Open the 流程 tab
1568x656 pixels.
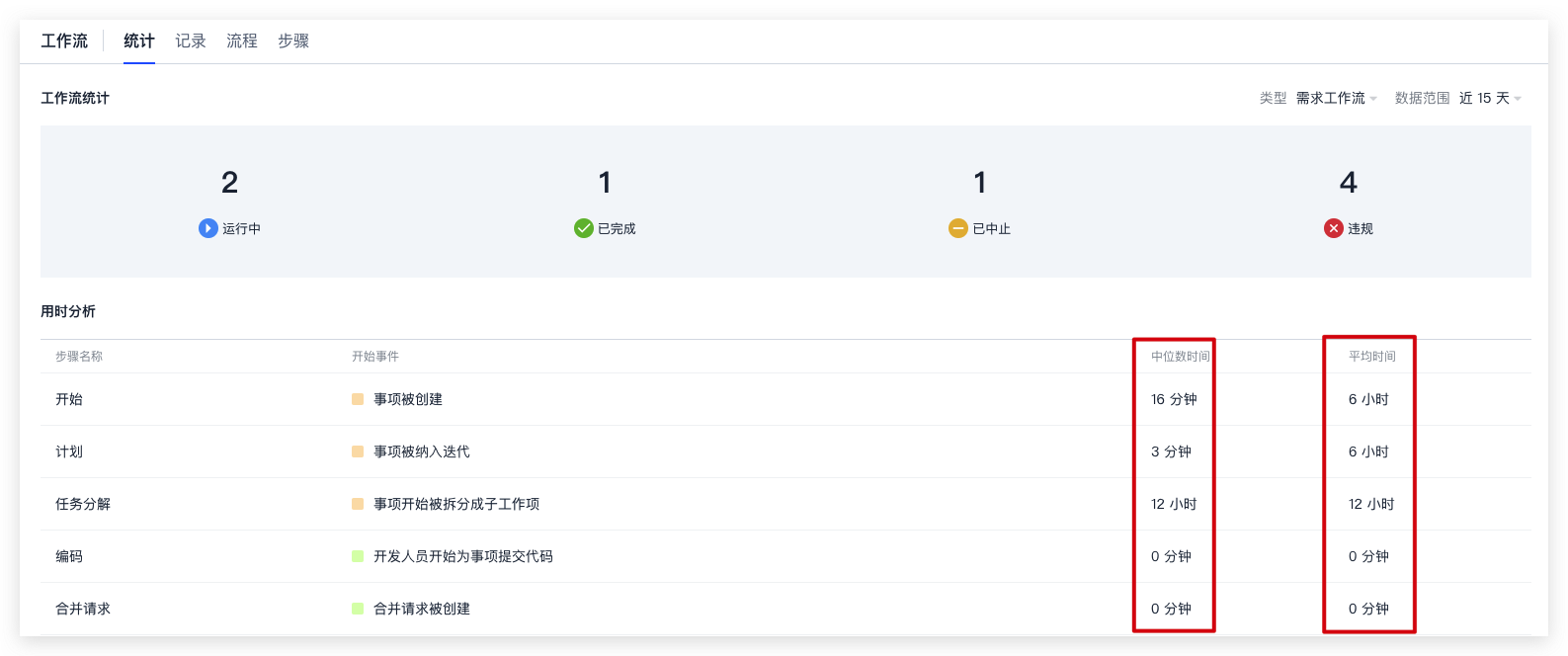click(x=242, y=41)
